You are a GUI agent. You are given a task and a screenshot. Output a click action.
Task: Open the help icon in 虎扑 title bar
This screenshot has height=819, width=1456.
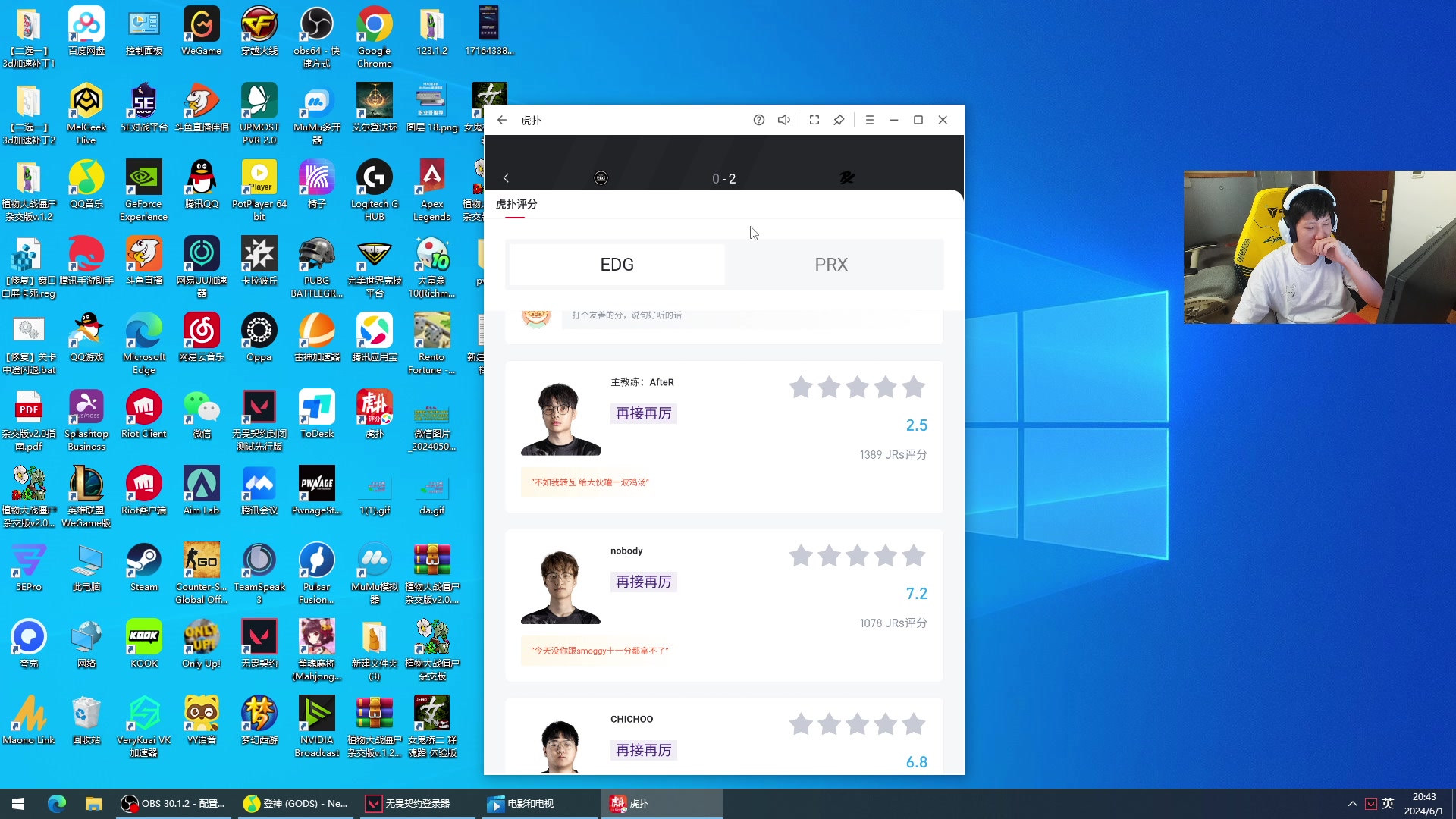click(759, 120)
